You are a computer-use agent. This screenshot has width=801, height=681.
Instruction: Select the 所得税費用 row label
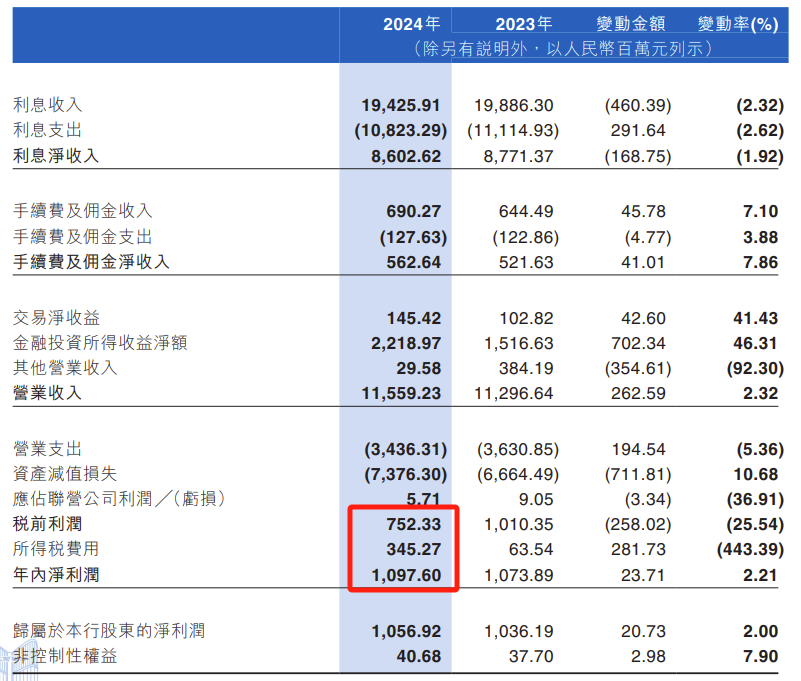56,549
